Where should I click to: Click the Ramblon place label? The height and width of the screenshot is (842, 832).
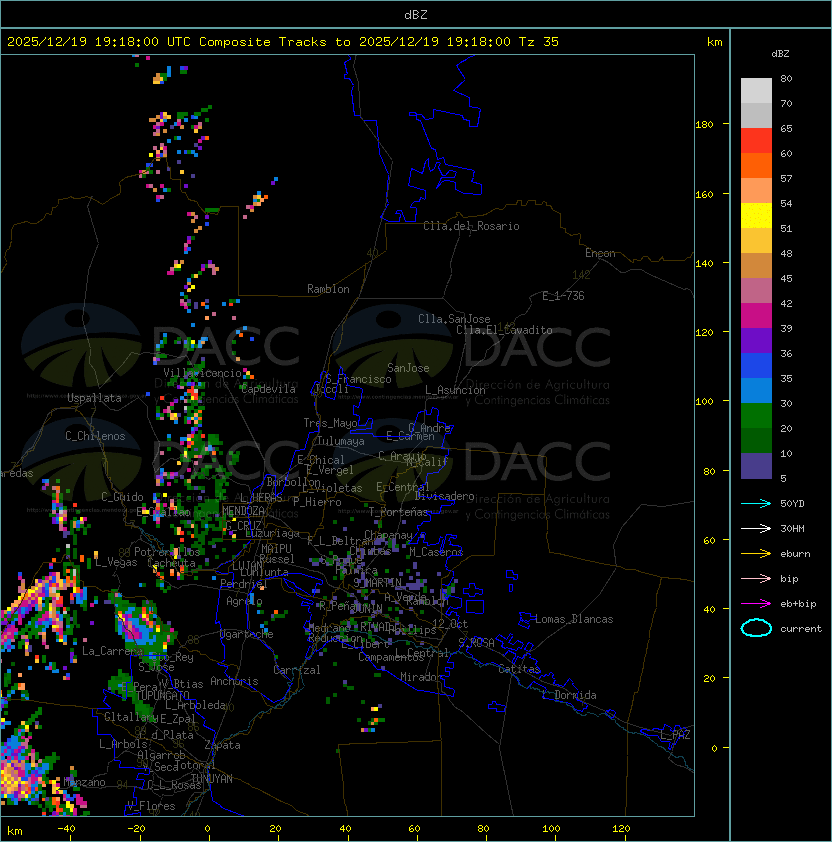pos(328,289)
